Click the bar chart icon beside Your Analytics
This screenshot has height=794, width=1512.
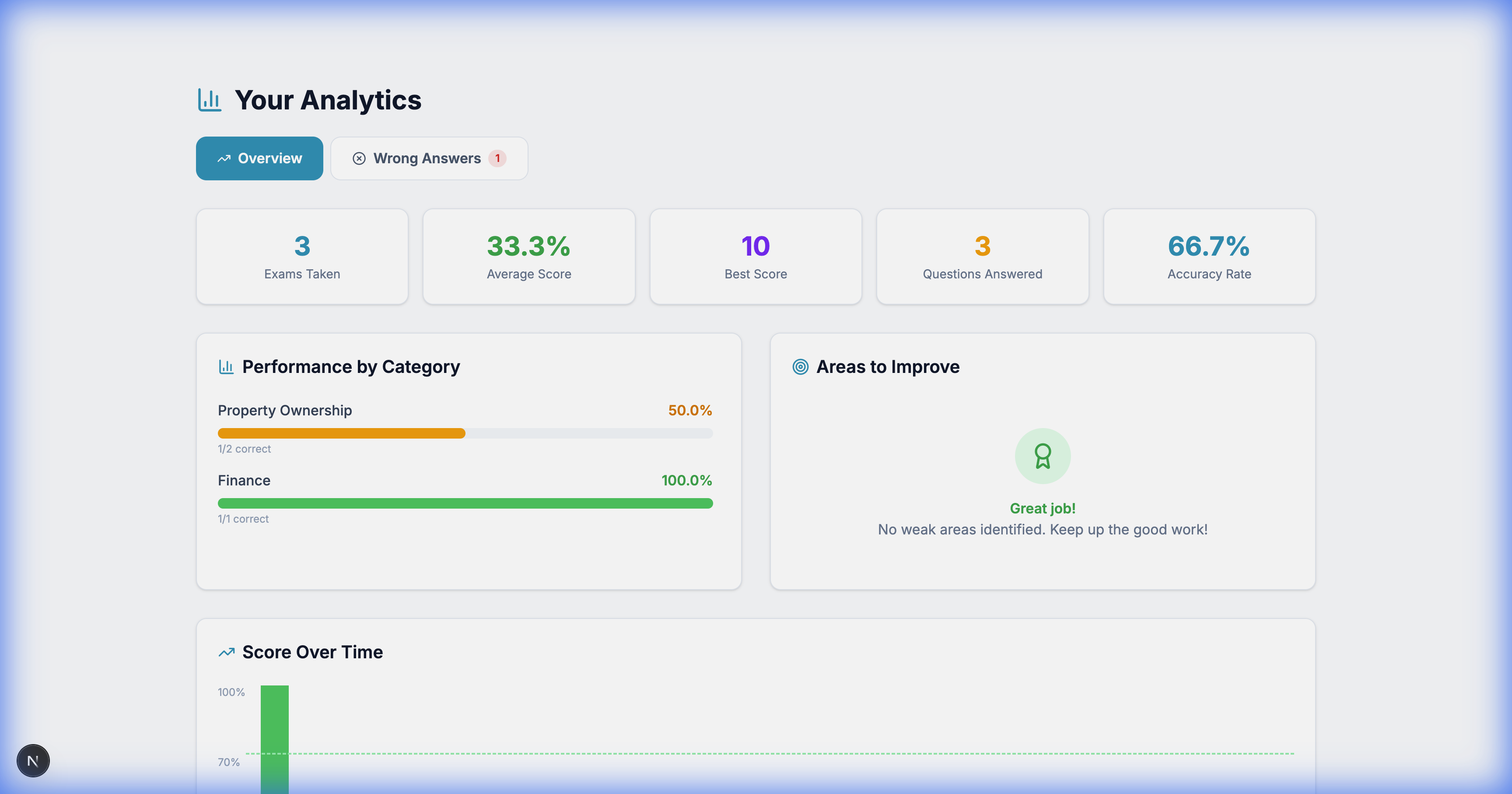coord(210,100)
